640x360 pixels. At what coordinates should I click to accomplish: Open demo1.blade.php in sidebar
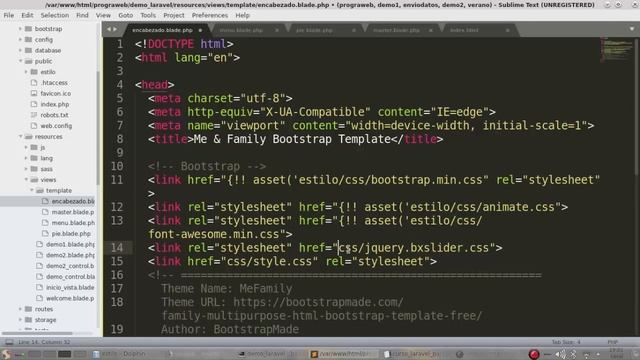[x=70, y=244]
